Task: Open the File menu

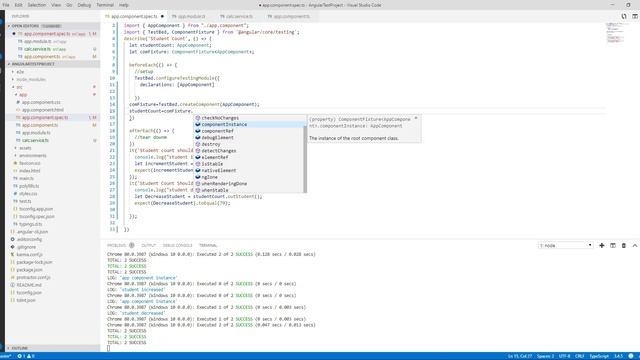Action: point(6,5)
